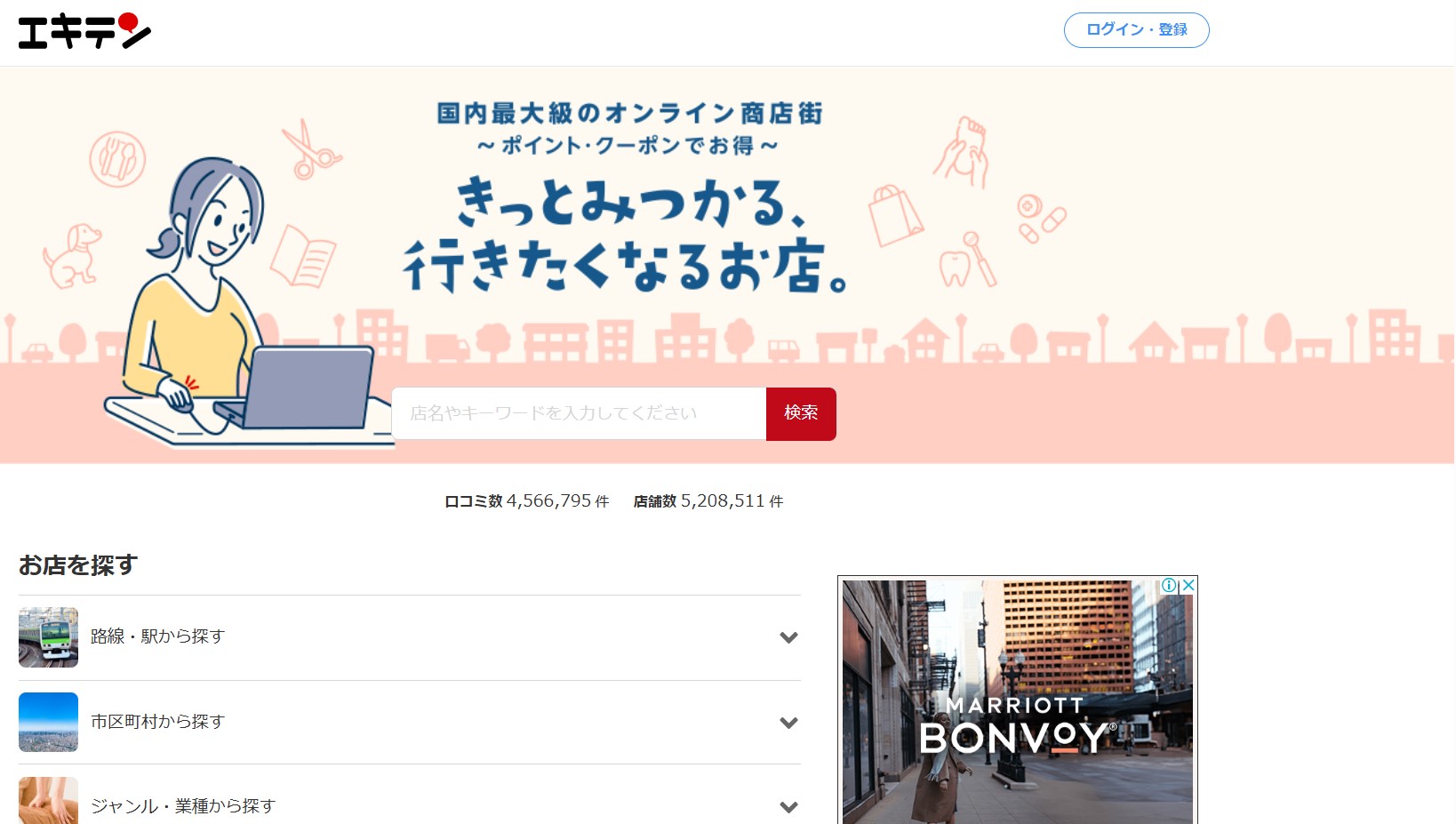Click the ログイン・登録 button
1456x824 pixels.
coord(1136,30)
